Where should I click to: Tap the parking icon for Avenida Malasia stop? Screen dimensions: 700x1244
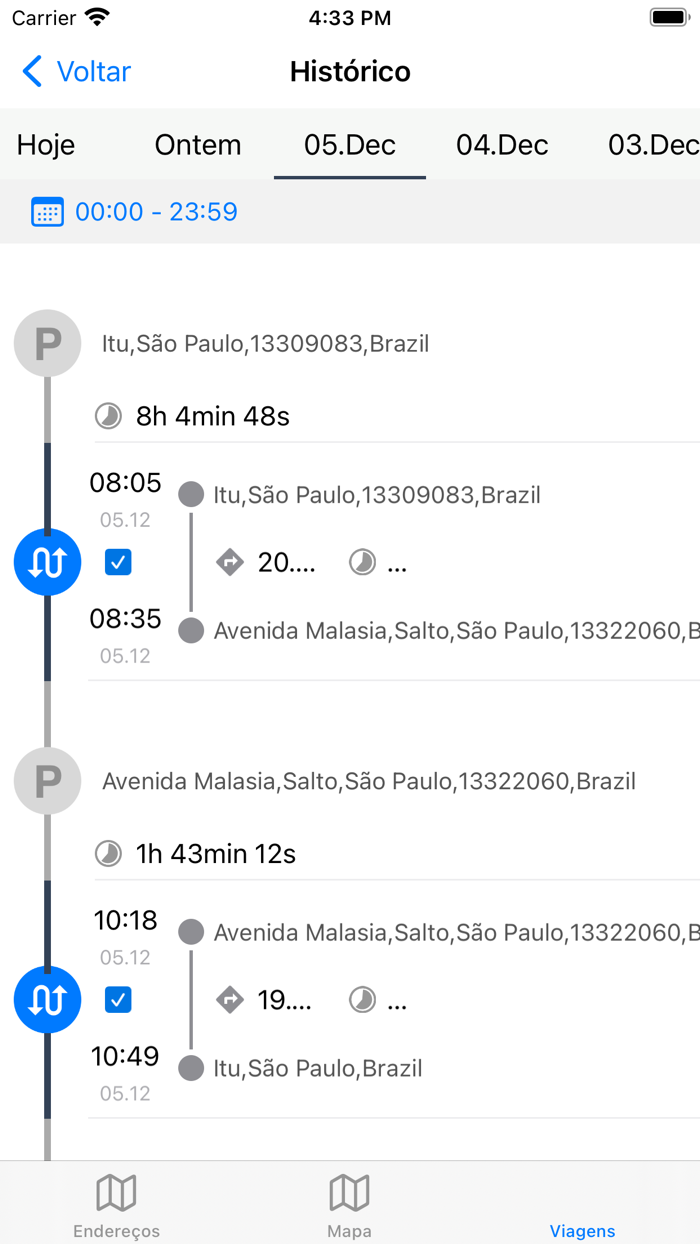coord(47,781)
